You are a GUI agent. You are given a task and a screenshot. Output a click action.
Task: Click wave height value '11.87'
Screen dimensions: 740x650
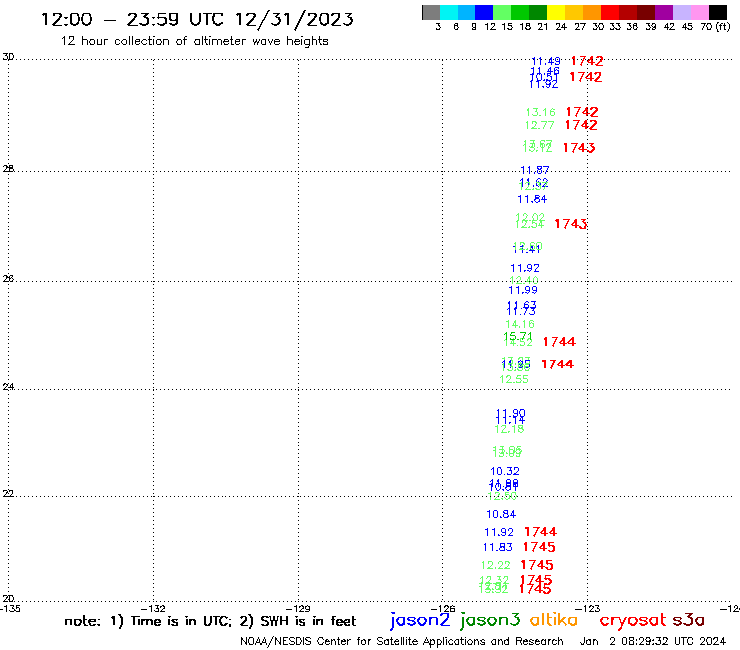534,170
